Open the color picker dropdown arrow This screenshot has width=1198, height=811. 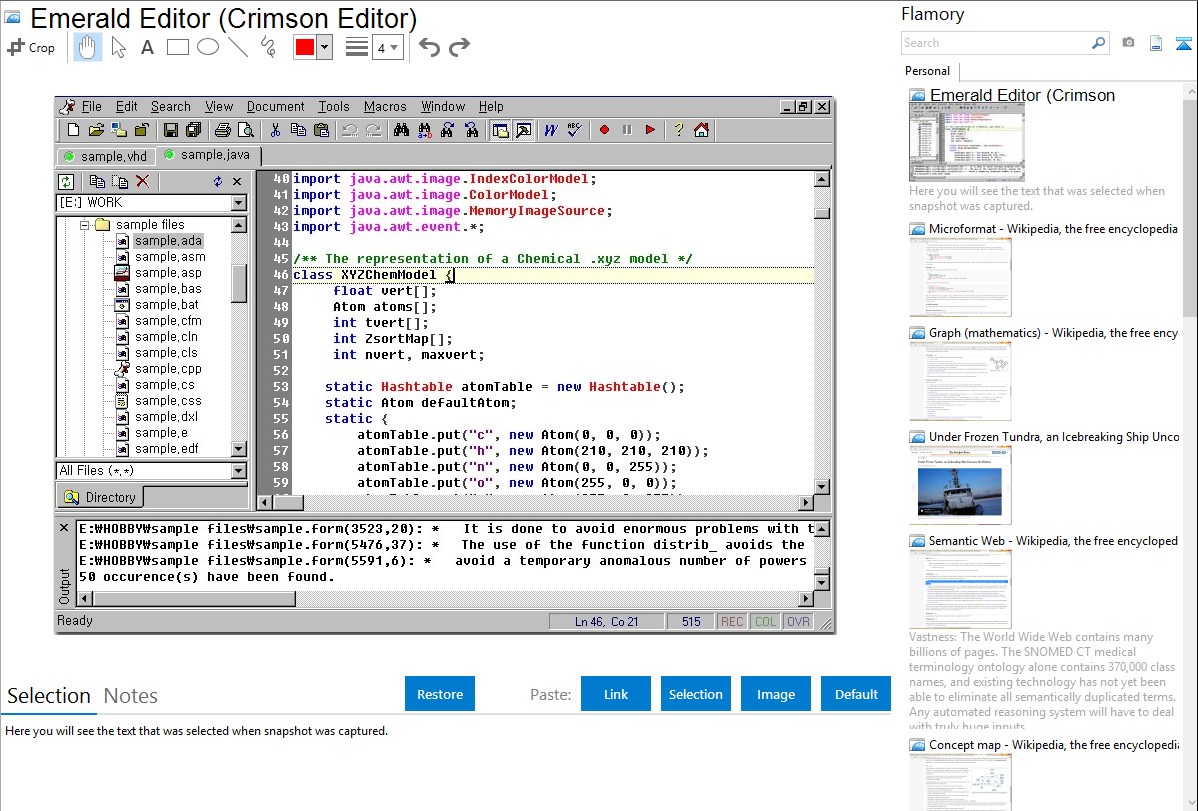(x=324, y=47)
